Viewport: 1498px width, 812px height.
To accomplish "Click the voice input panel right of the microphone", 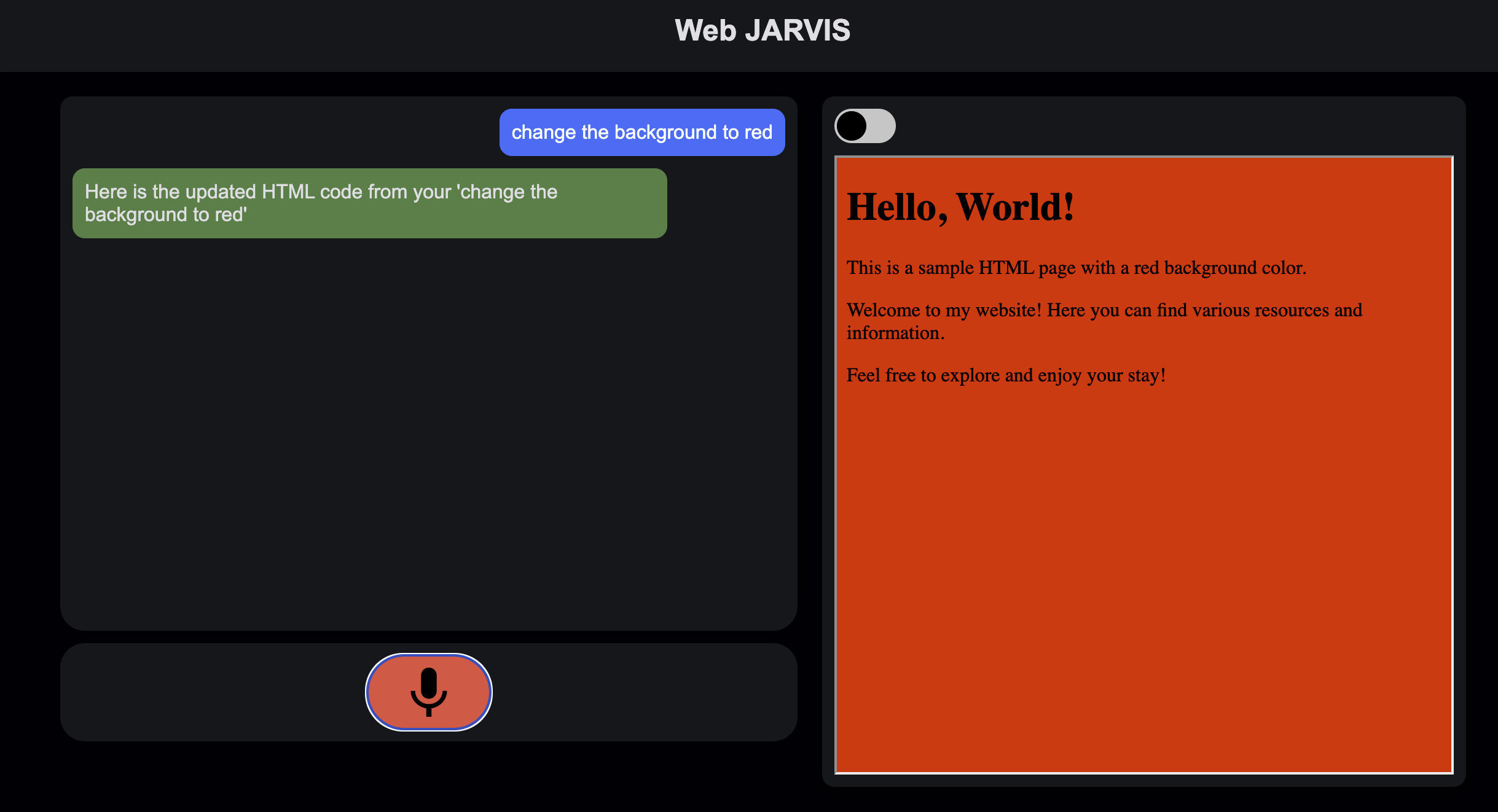I will pos(645,692).
